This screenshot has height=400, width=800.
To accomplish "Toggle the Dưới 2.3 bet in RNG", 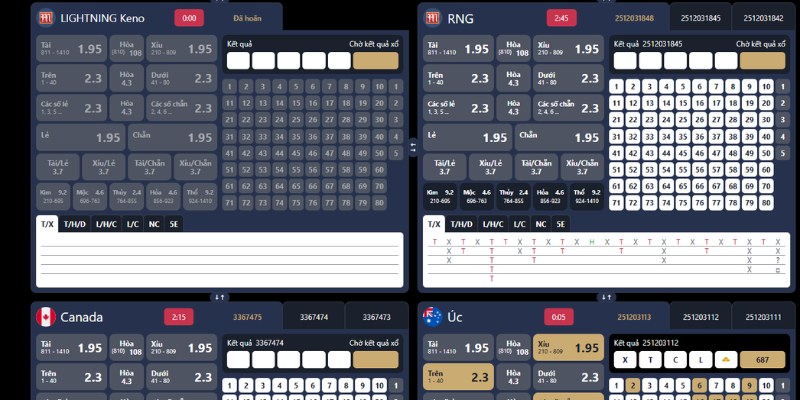I will click(568, 78).
